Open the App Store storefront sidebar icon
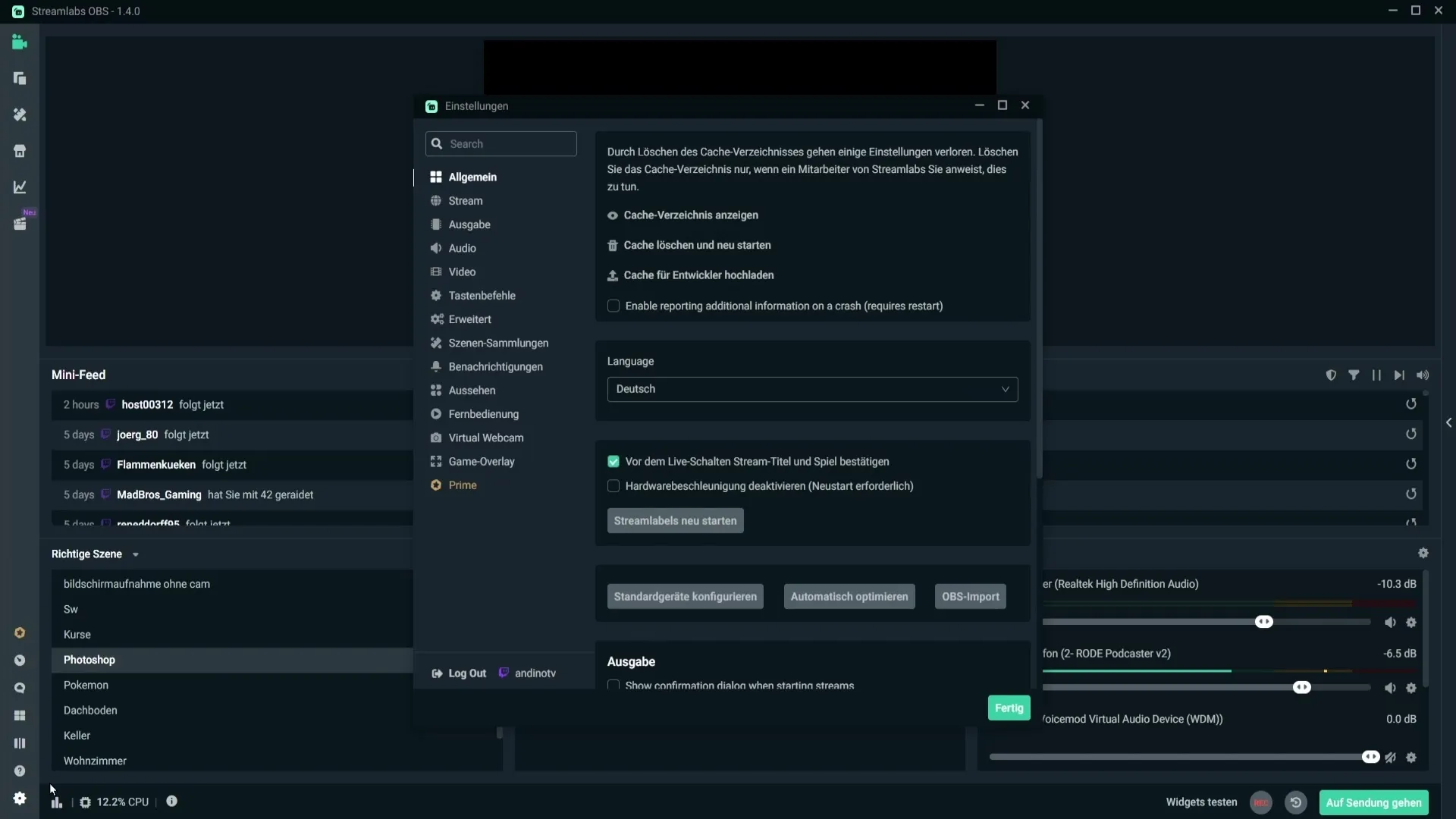Image resolution: width=1456 pixels, height=819 pixels. tap(20, 151)
